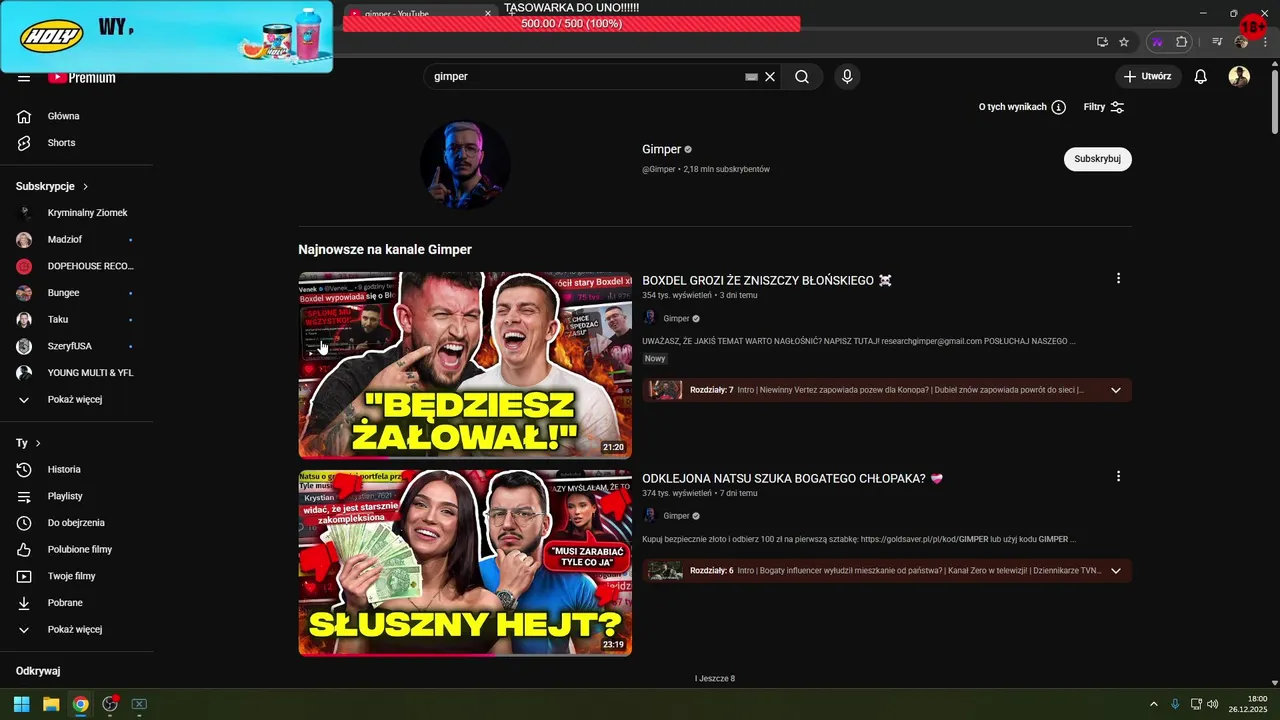The width and height of the screenshot is (1280, 720).
Task: Open Windows Start menu
Action: [21, 704]
